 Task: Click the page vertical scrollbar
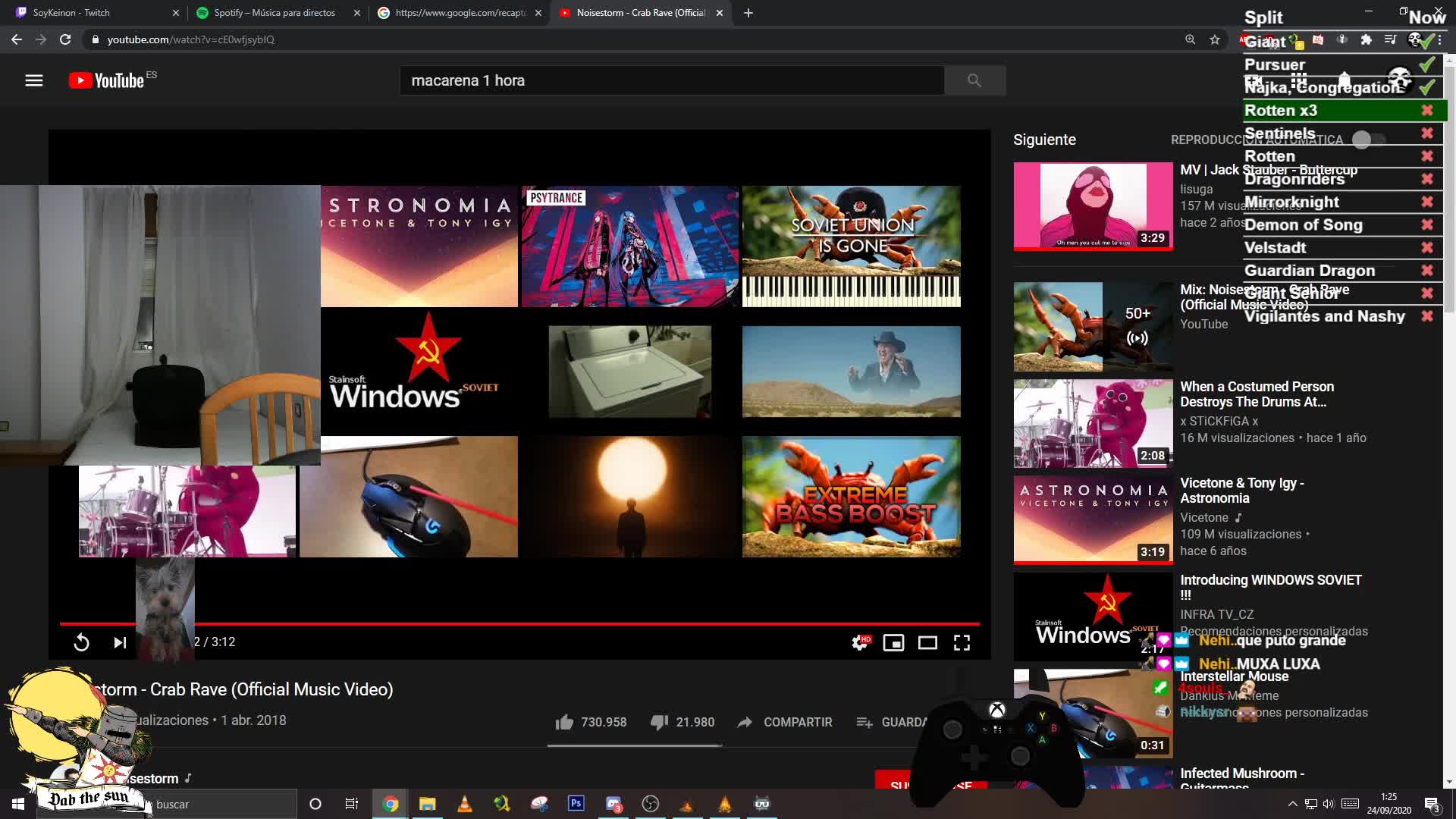[1449, 190]
